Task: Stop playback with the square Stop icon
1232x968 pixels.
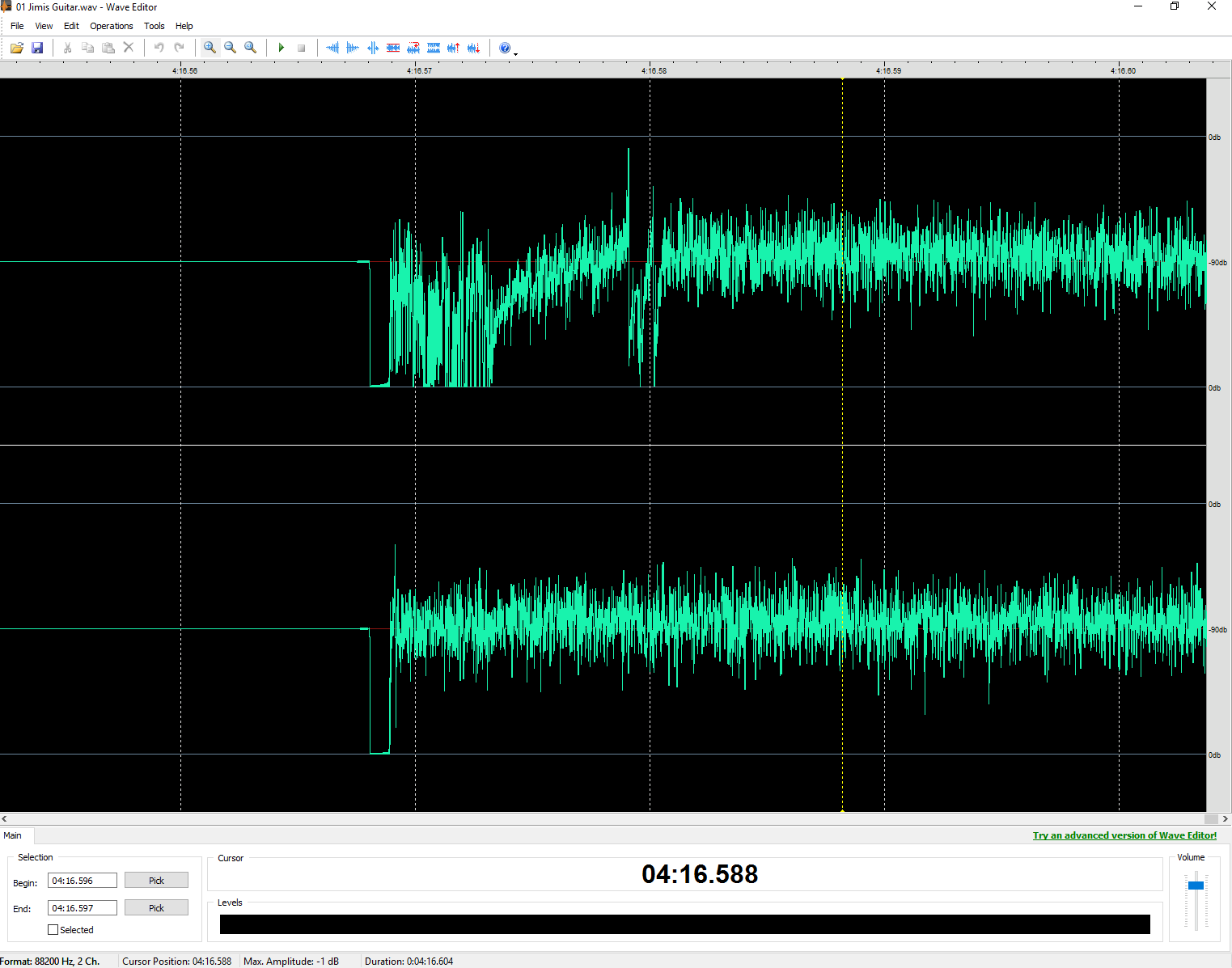Action: pyautogui.click(x=301, y=48)
